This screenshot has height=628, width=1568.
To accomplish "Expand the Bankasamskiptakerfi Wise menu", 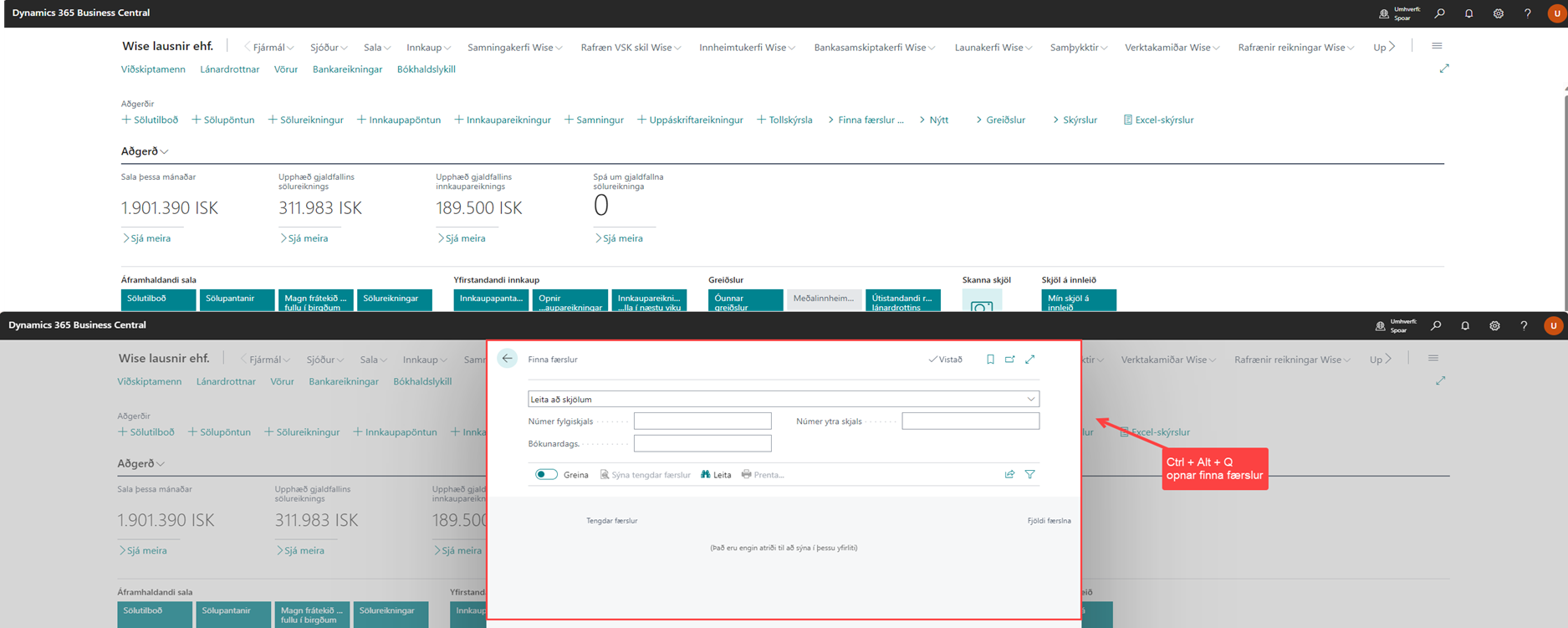I will 875,48.
